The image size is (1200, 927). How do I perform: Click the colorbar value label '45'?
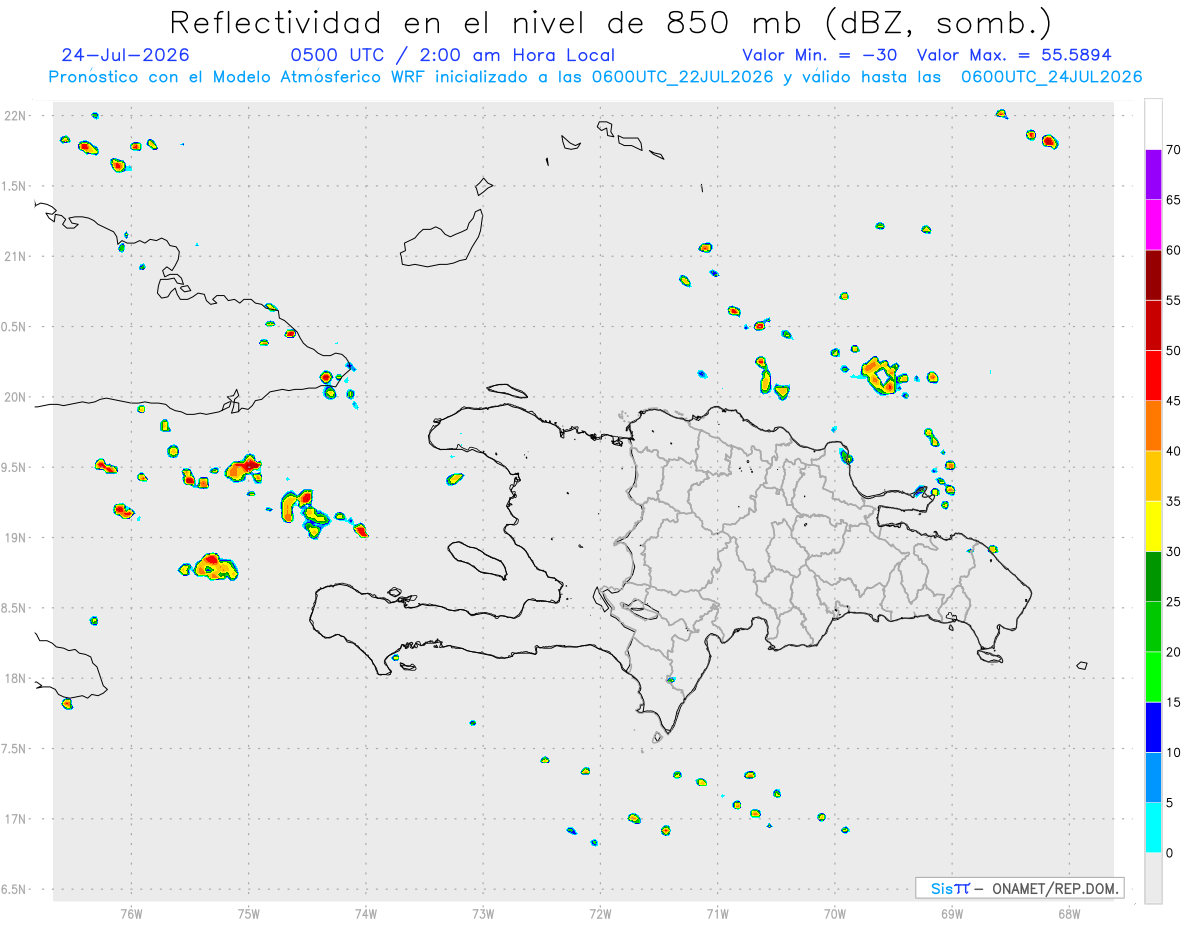pyautogui.click(x=1173, y=401)
